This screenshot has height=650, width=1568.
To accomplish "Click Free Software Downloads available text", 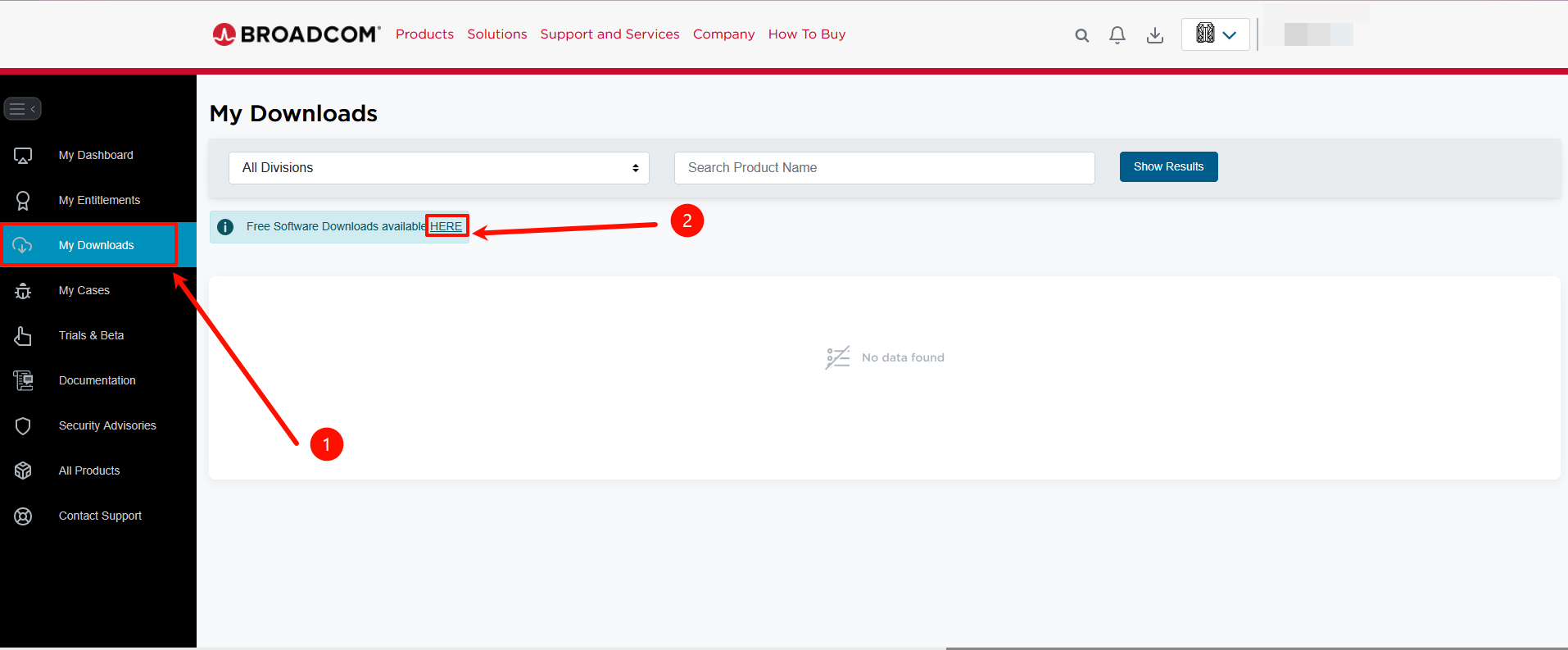I will coord(336,226).
